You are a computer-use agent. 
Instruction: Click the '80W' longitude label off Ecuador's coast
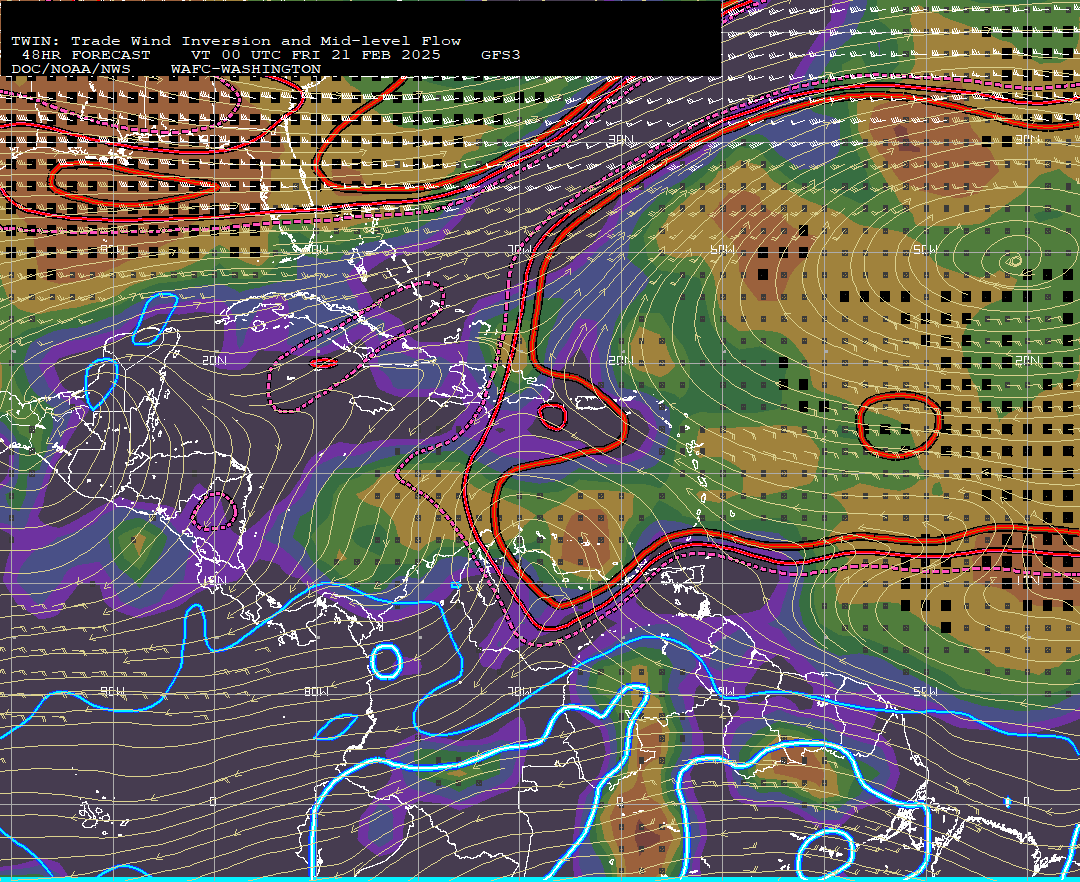[316, 691]
